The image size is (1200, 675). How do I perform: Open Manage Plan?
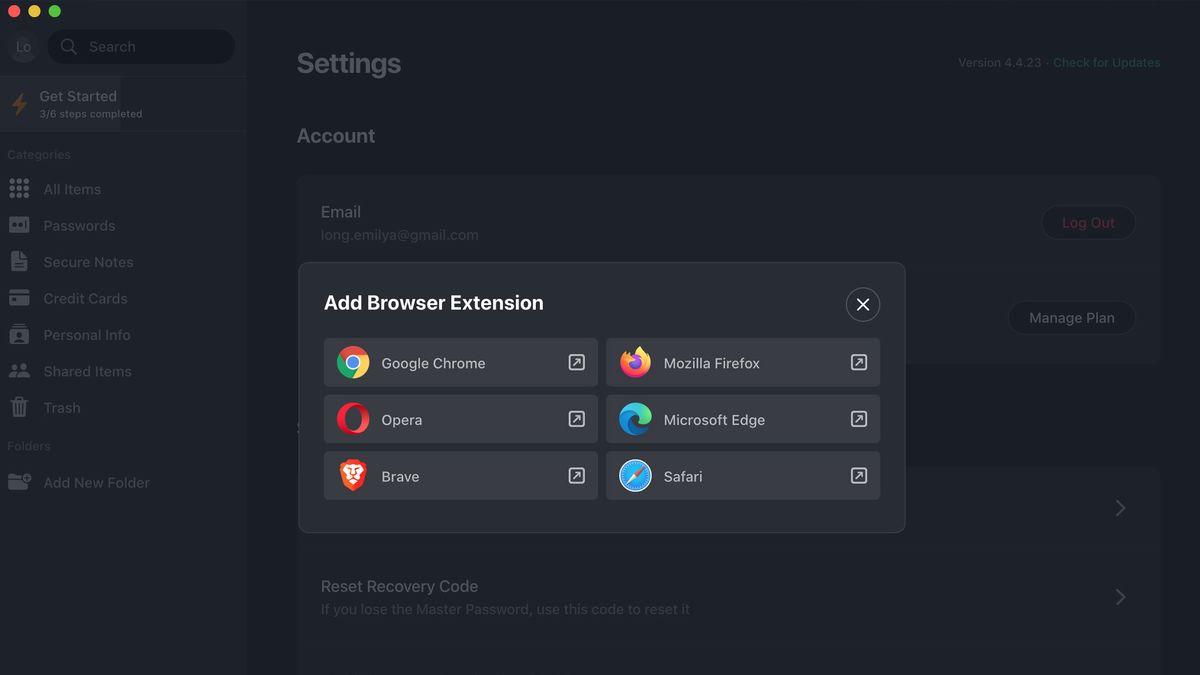[1071, 317]
